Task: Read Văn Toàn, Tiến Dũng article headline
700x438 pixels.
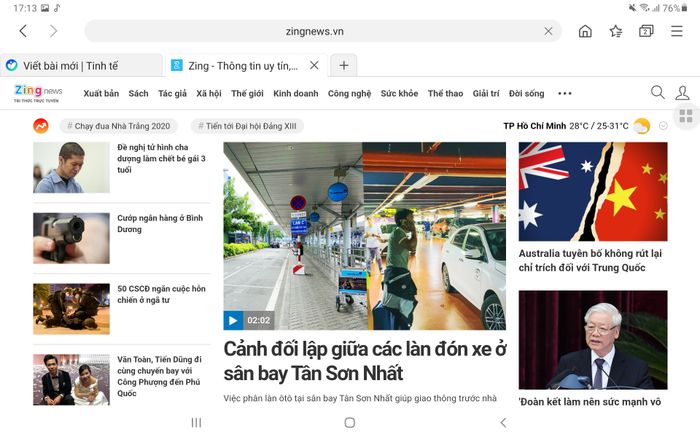Action: [x=159, y=376]
